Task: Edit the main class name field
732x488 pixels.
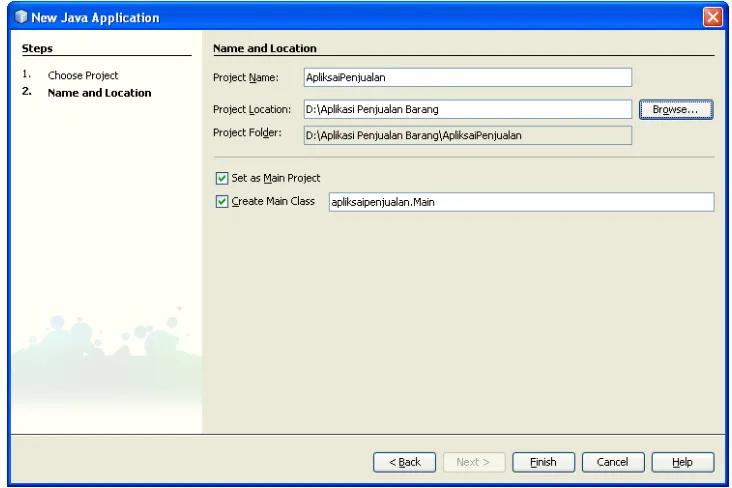Action: pos(521,202)
